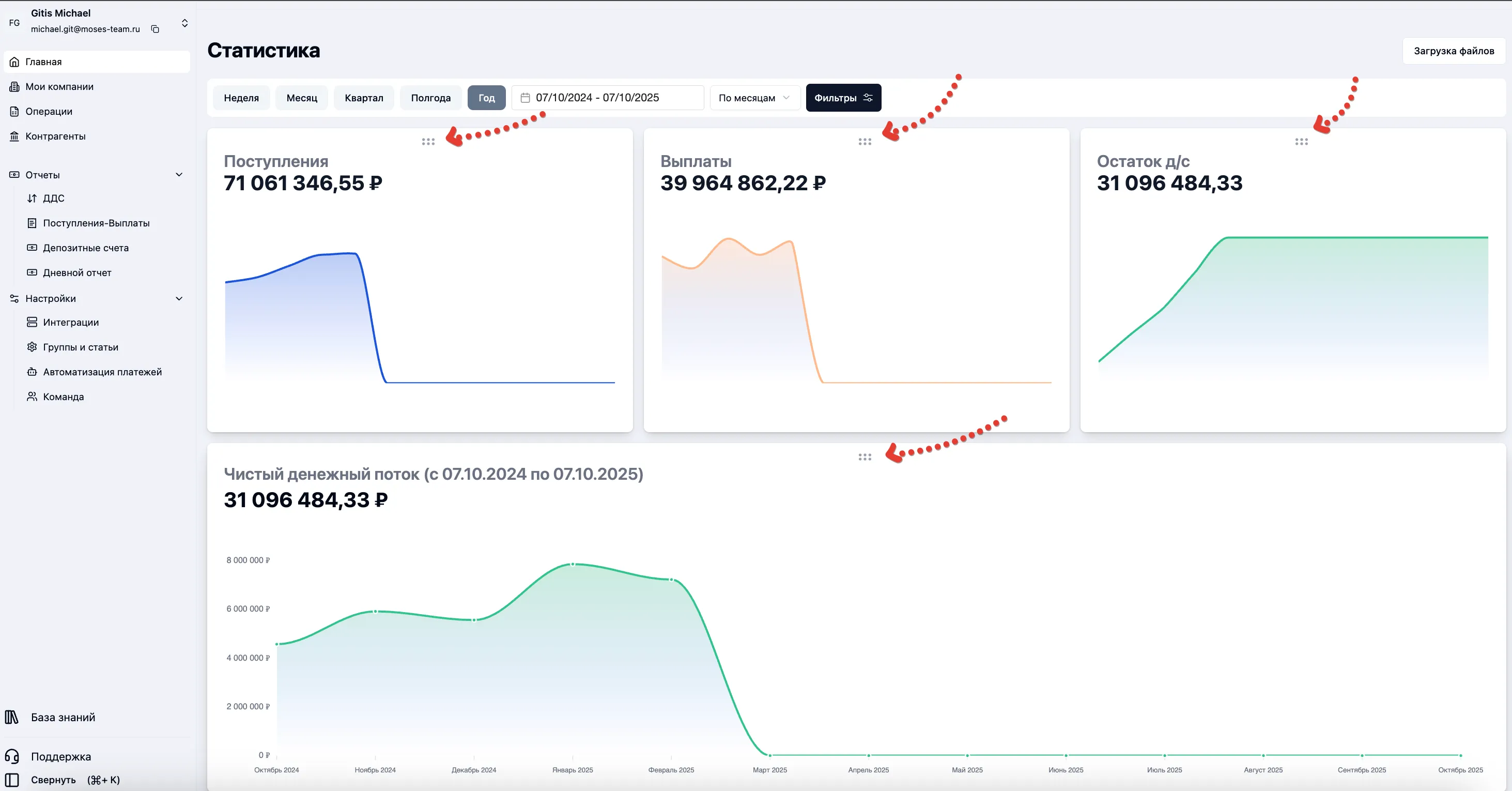Screen dimensions: 1512x791
Task: Open the account switcher chevrons
Action: 184,23
